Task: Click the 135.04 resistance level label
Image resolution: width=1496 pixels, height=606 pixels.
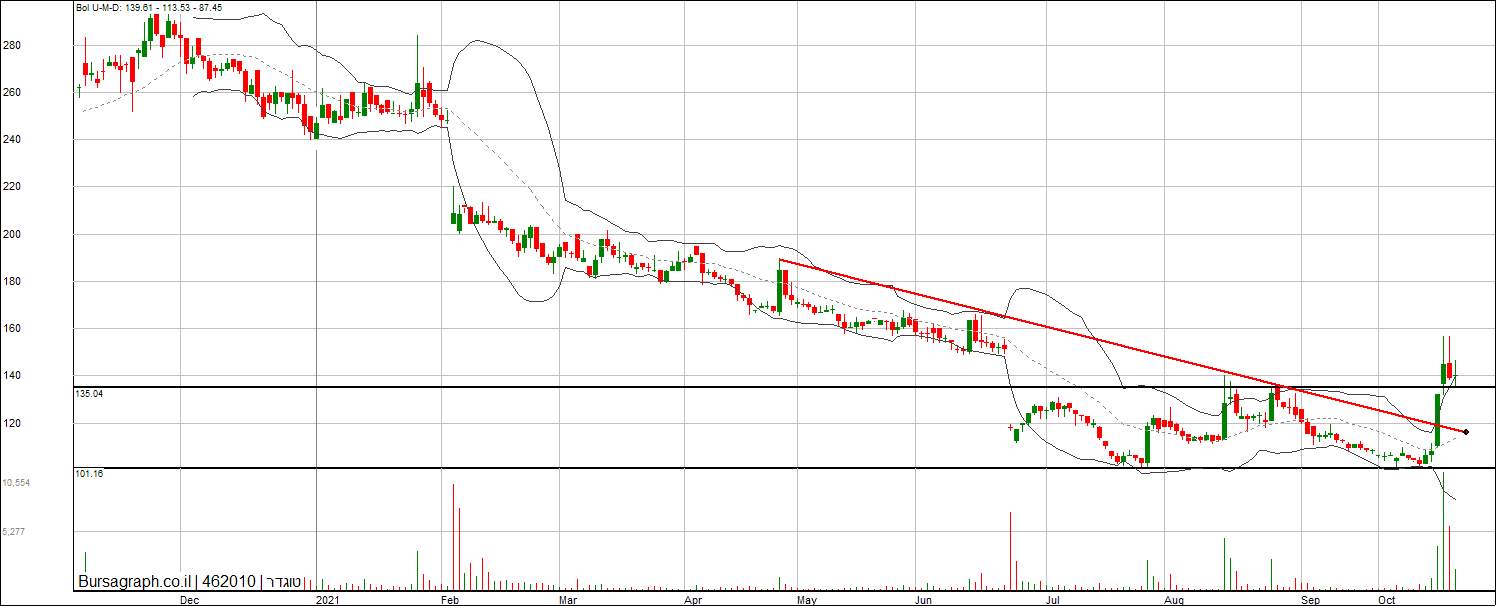Action: pyautogui.click(x=89, y=394)
